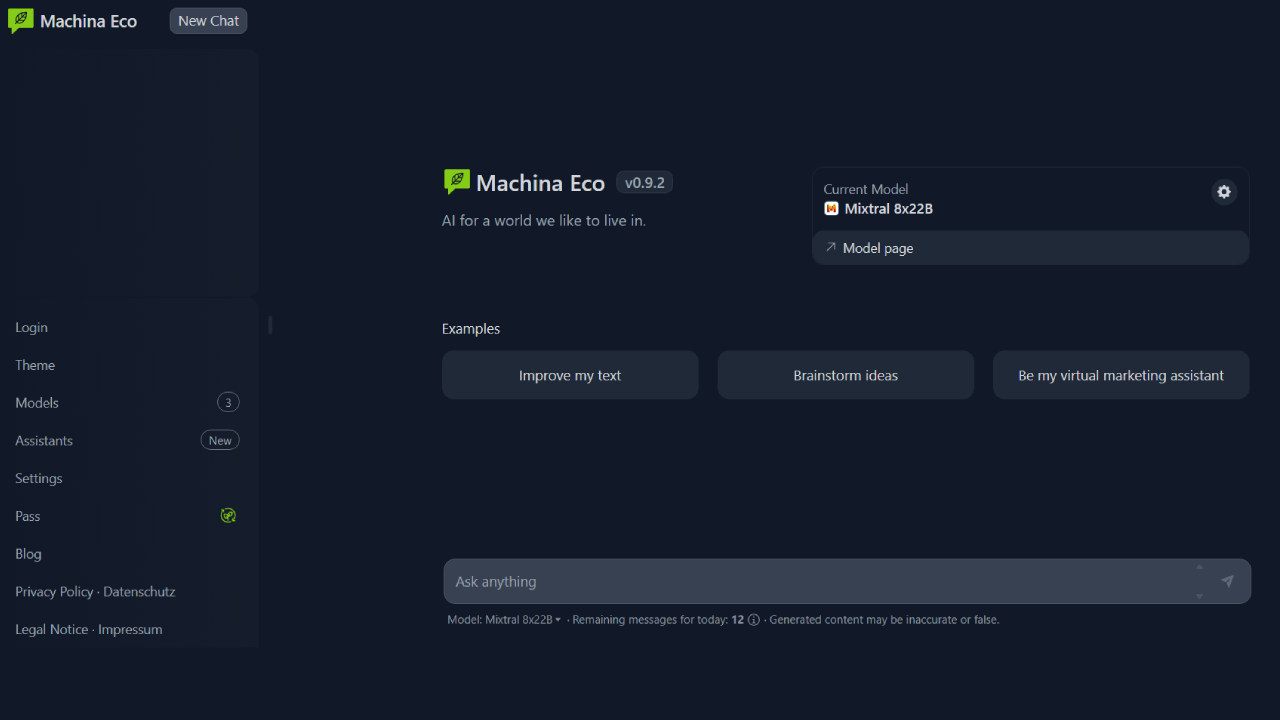Viewport: 1280px width, 720px height.
Task: Open the Privacy Policy · Datenschutz page
Action: [x=95, y=591]
